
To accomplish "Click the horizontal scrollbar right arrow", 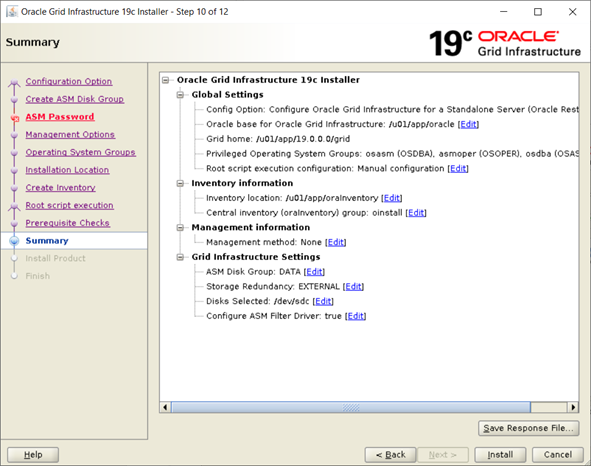I will 573,407.
